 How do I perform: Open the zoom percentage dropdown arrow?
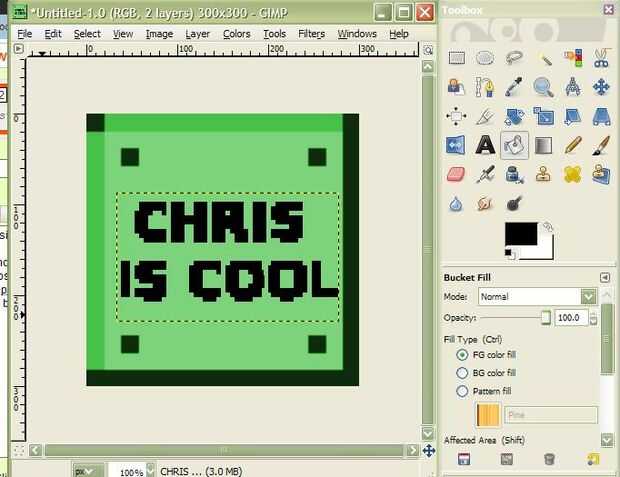click(151, 470)
